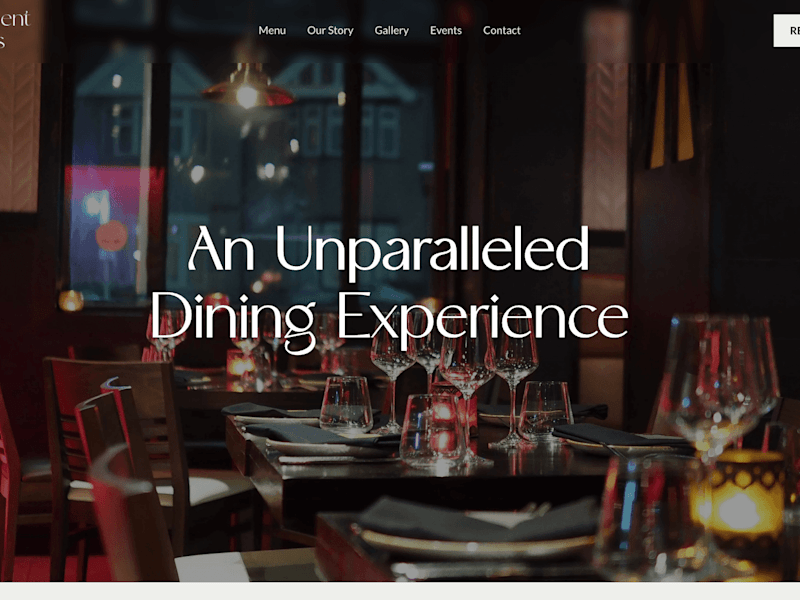Click the partially visible reservation button
The height and width of the screenshot is (600, 800).
(787, 31)
